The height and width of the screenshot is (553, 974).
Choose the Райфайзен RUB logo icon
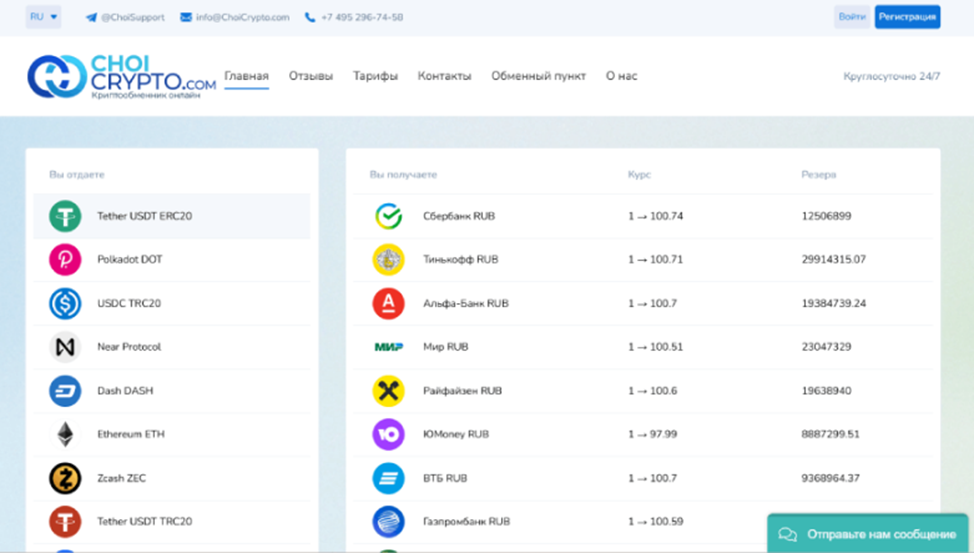(x=388, y=391)
